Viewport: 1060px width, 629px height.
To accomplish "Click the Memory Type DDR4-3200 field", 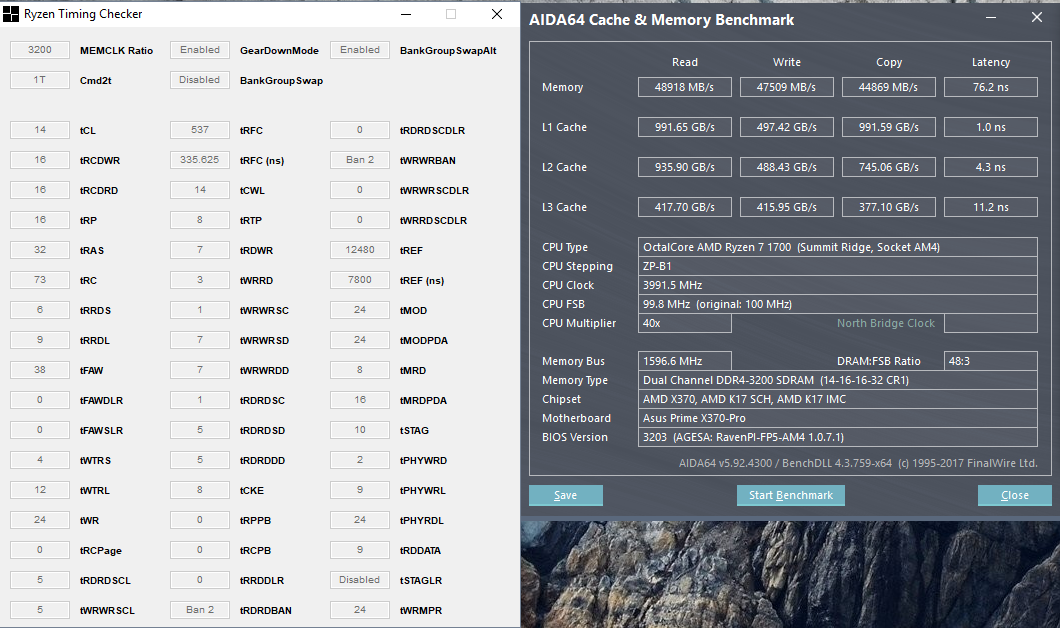I will click(x=838, y=380).
